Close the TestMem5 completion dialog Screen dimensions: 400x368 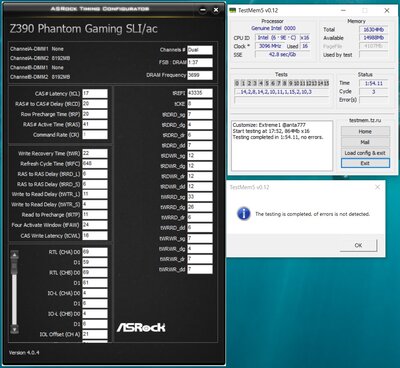[377, 187]
